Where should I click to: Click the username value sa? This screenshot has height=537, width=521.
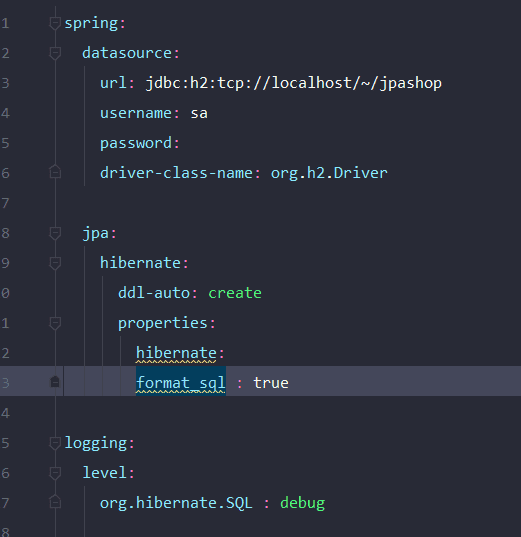tap(199, 113)
